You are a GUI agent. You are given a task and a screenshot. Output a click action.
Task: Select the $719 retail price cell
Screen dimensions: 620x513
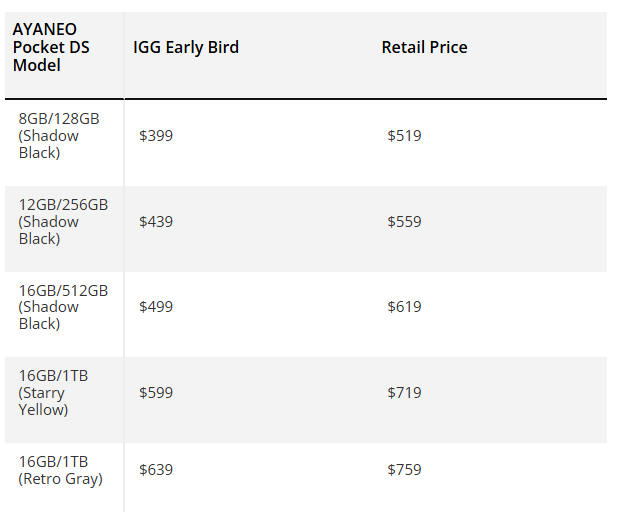click(x=404, y=393)
